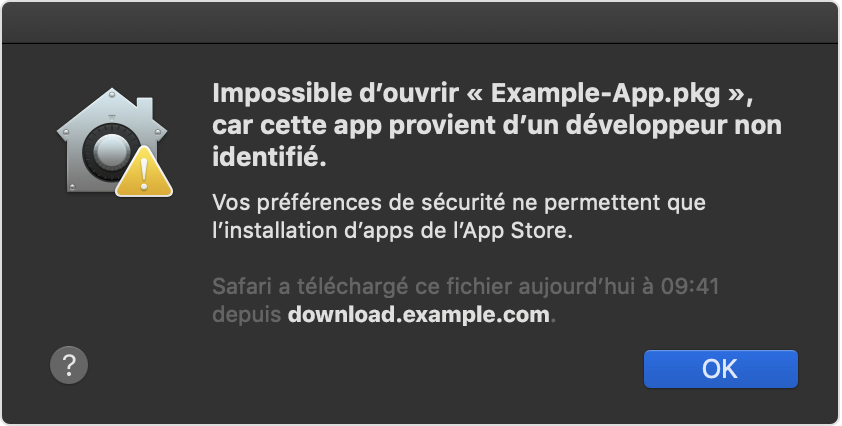Click the "Impossible d'ouvrir" headline text
The width and height of the screenshot is (842, 426).
coord(336,94)
